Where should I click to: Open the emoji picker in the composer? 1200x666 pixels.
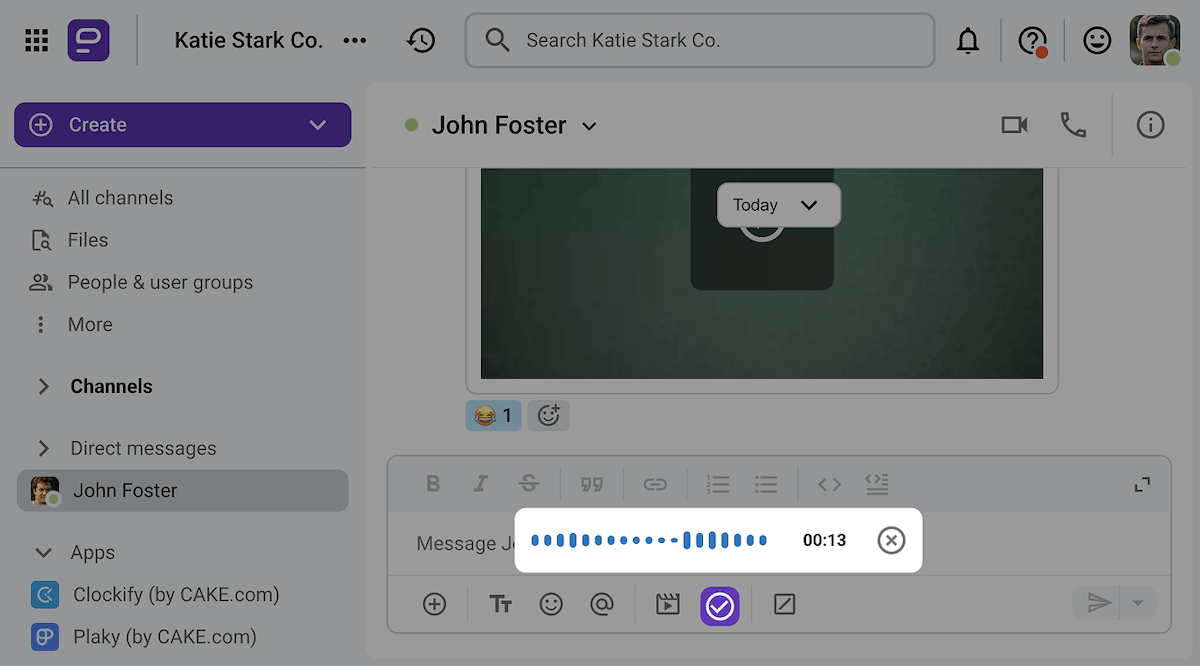tap(551, 604)
